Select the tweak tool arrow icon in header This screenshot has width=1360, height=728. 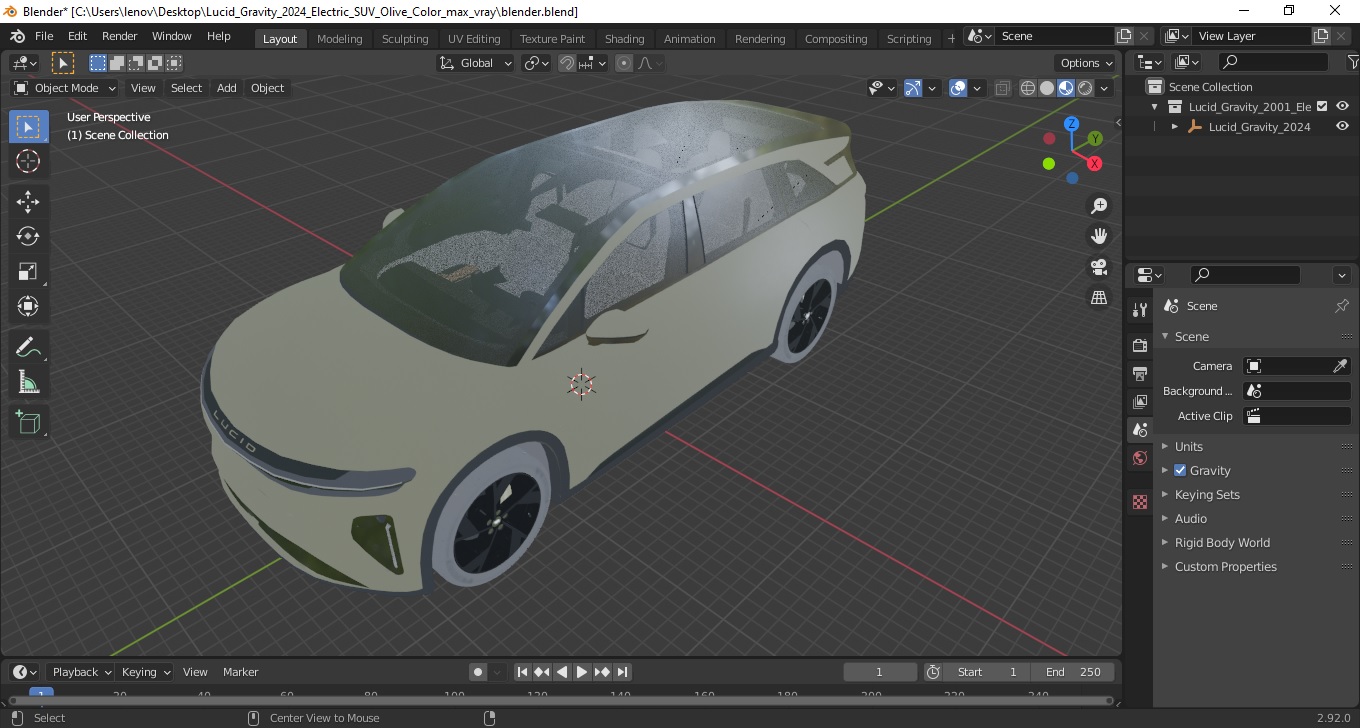click(x=63, y=63)
